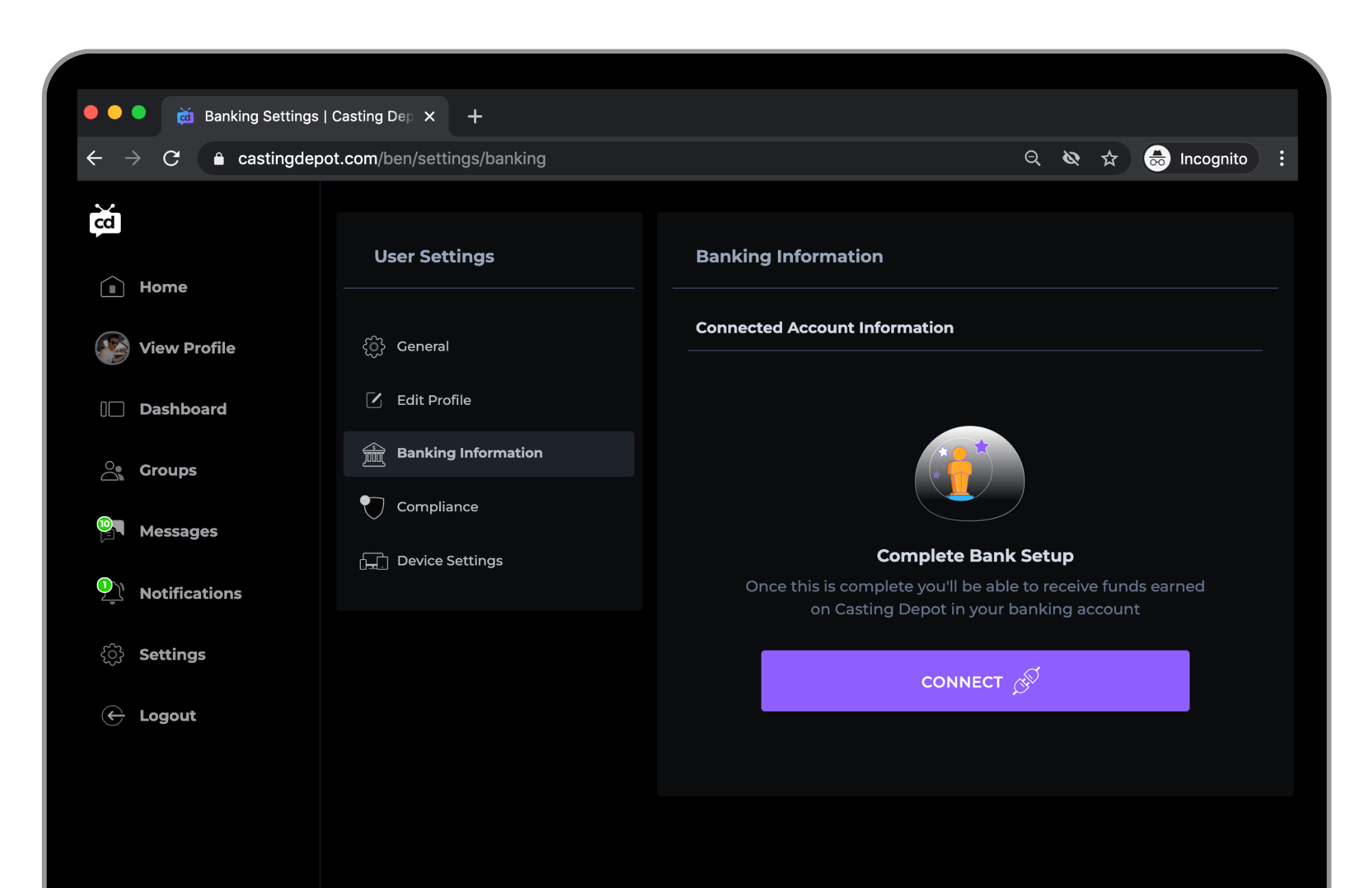Click the Dashboard panel icon

pyautogui.click(x=113, y=409)
